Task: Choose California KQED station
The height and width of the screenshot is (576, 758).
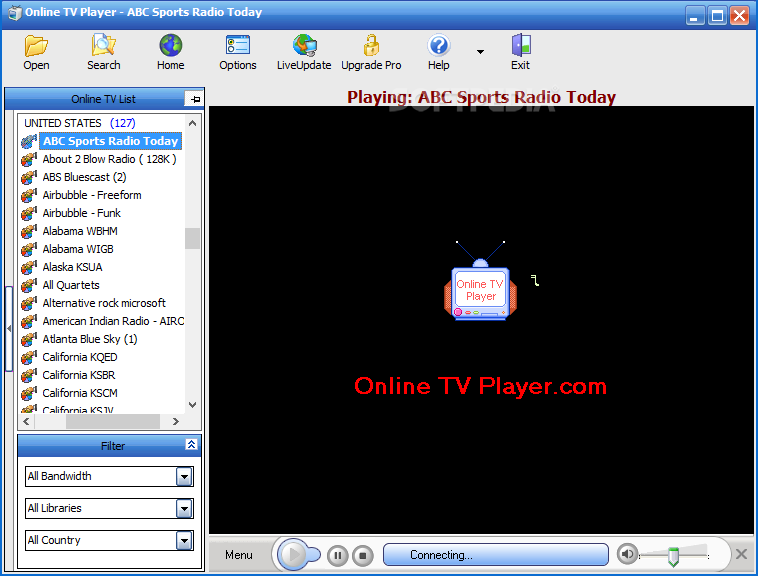Action: pyautogui.click(x=80, y=357)
